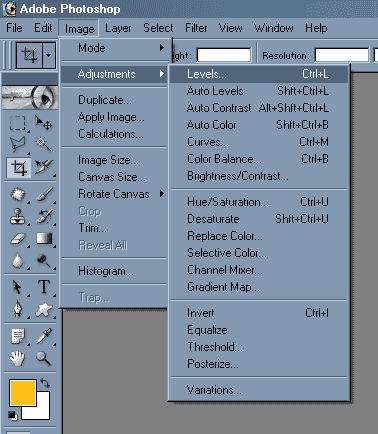The width and height of the screenshot is (378, 434).
Task: Select the Eraser tool
Action: pyautogui.click(x=18, y=239)
